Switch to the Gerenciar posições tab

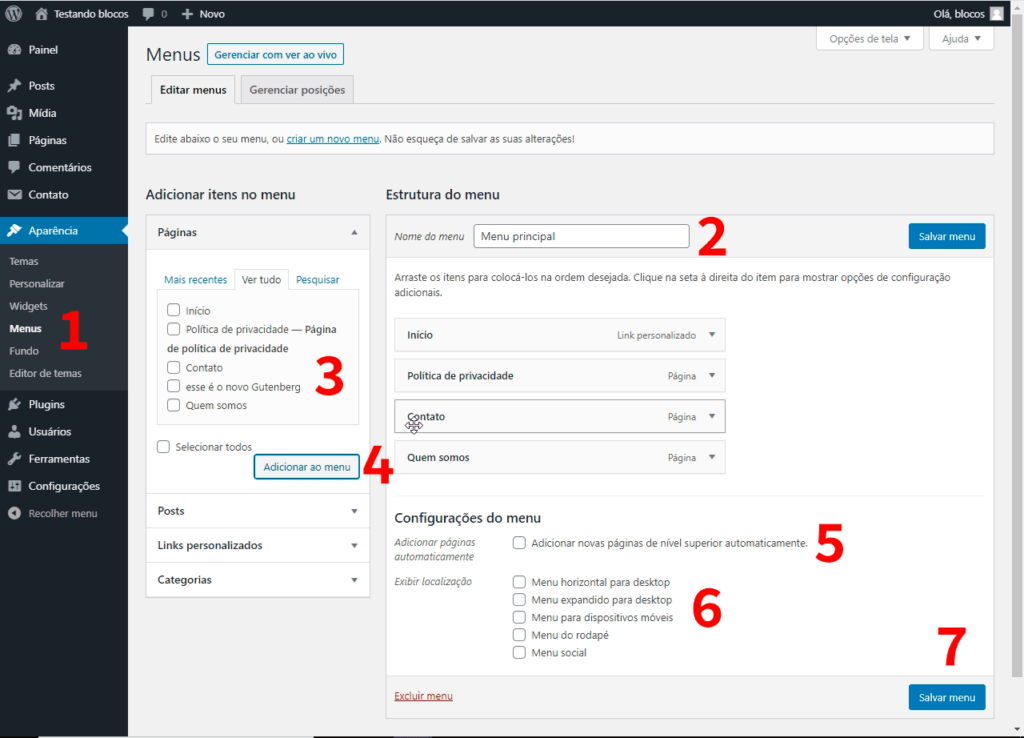(x=297, y=89)
